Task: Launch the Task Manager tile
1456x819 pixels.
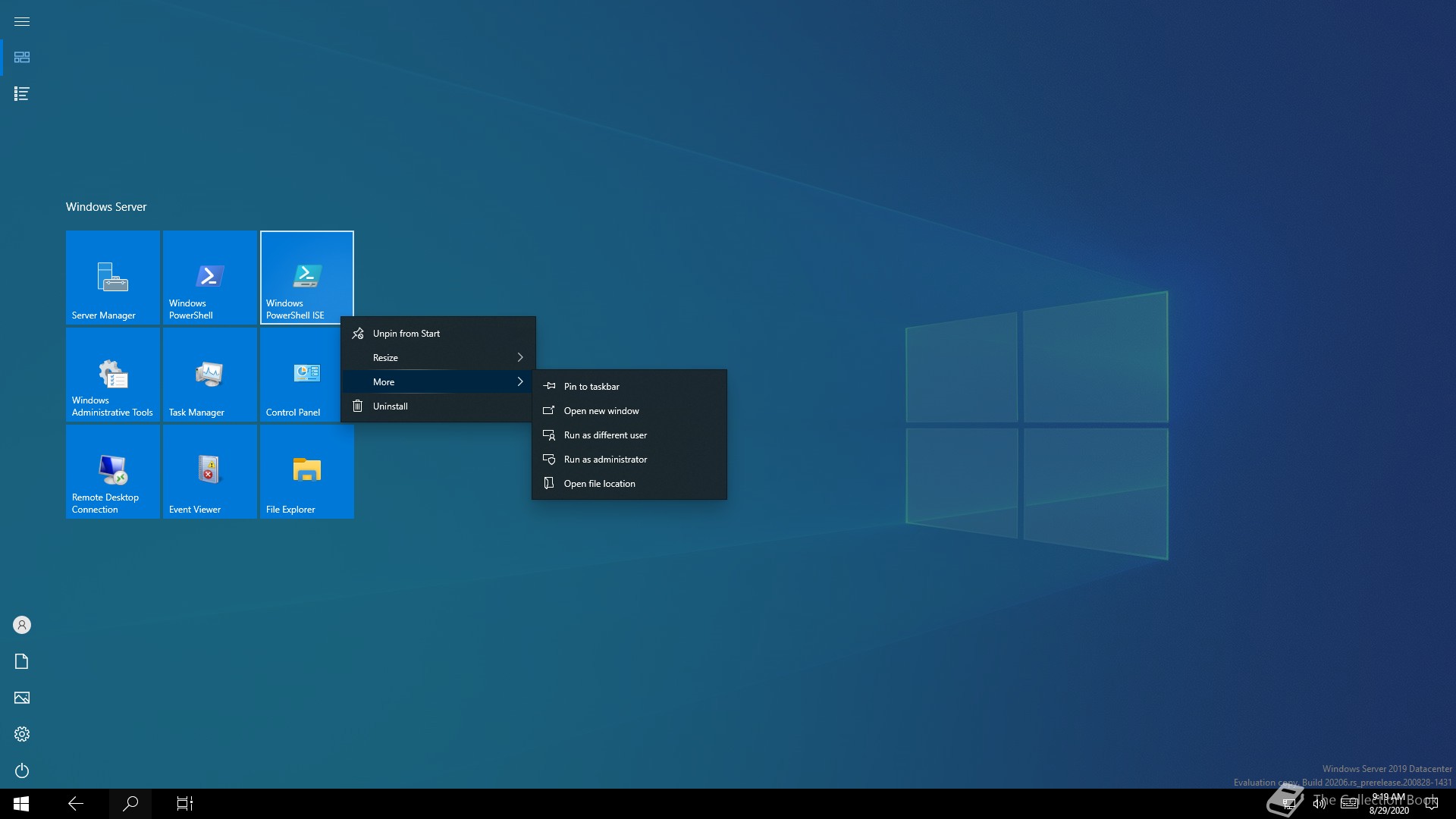Action: 209,374
